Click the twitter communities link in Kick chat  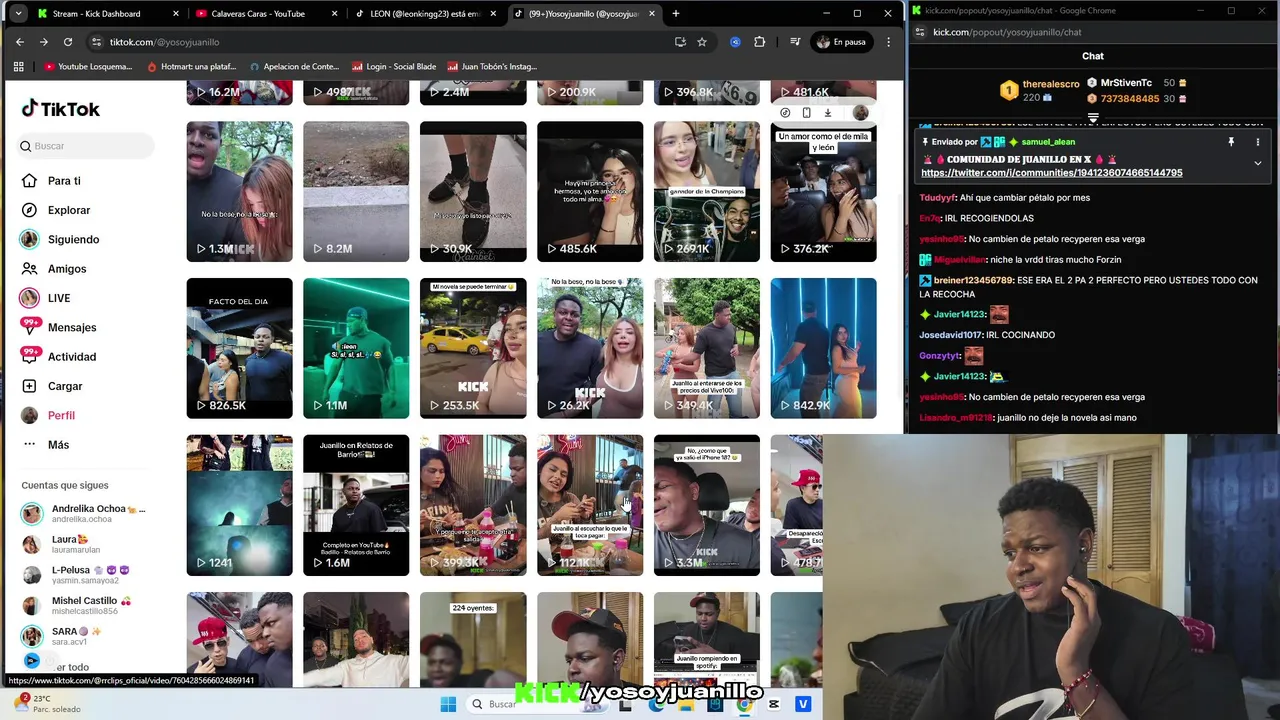click(1051, 173)
